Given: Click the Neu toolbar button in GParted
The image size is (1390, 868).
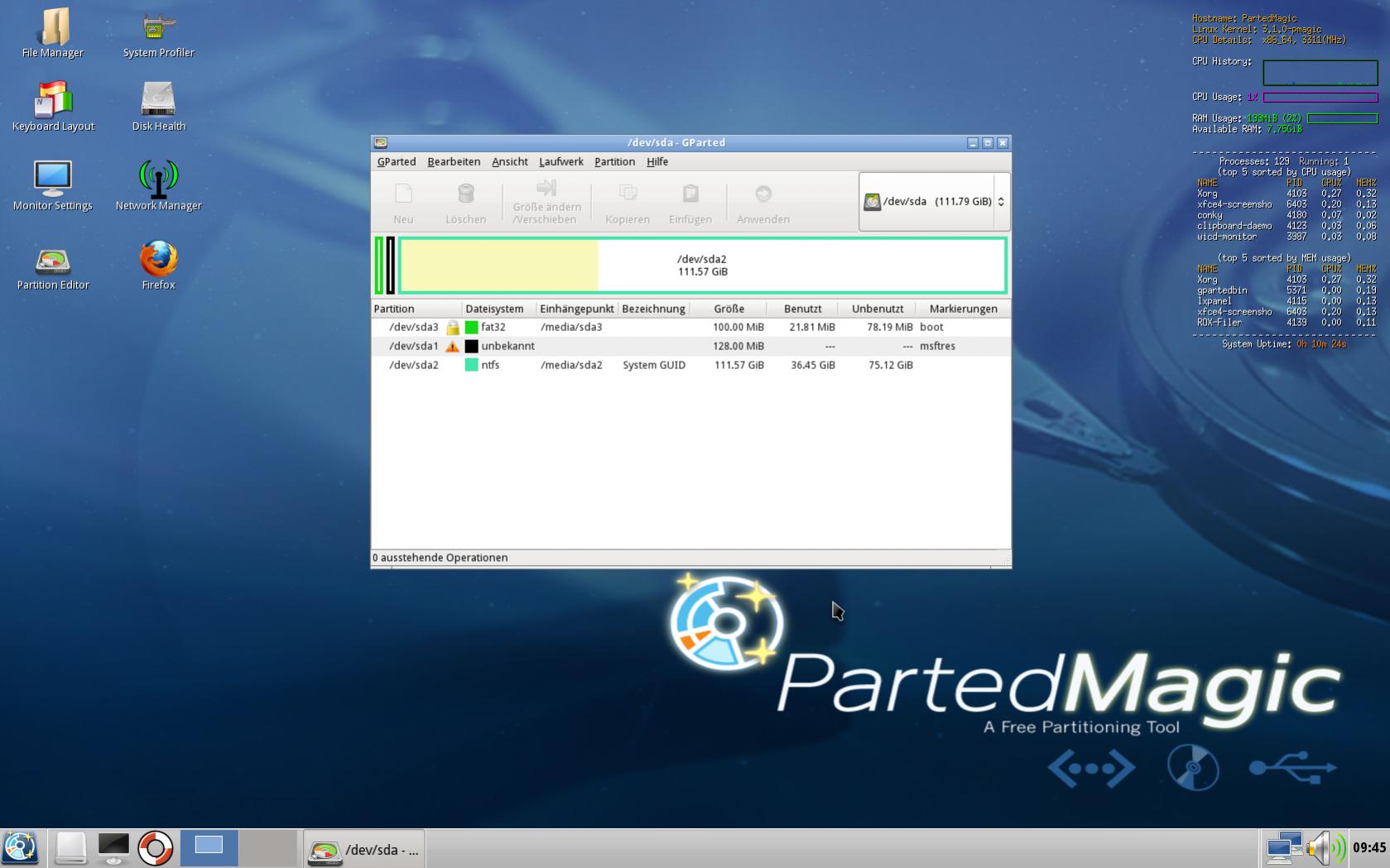Looking at the screenshot, I should (403, 202).
